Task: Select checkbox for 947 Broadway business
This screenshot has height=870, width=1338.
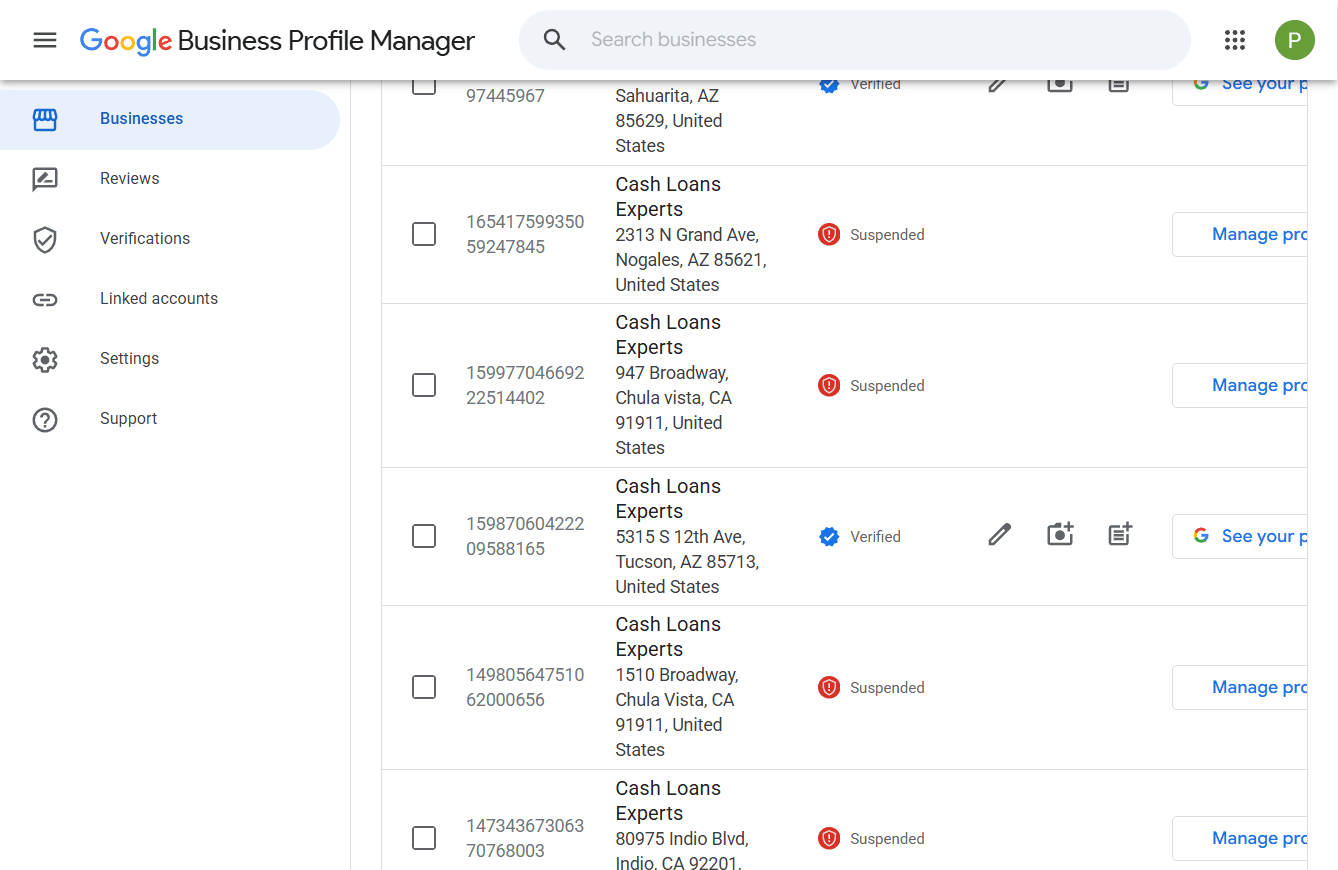Action: 424,385
